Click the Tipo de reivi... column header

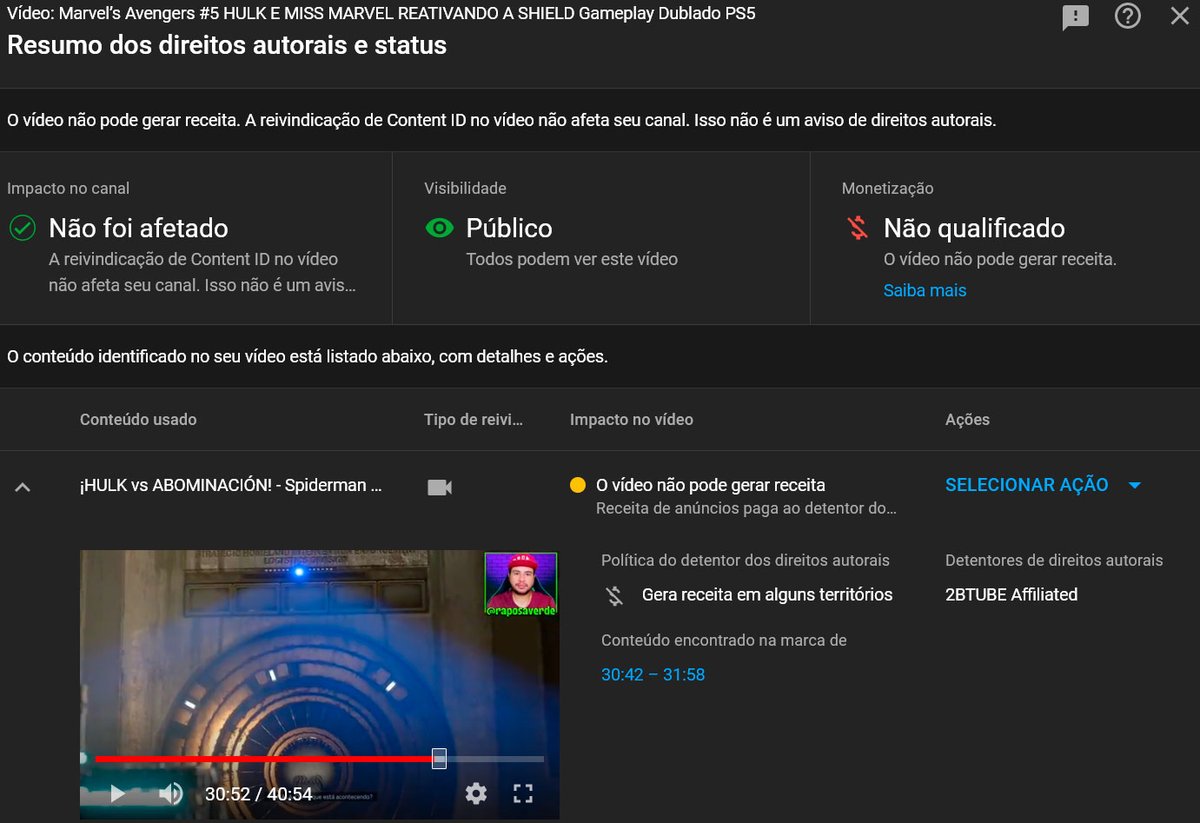click(473, 419)
